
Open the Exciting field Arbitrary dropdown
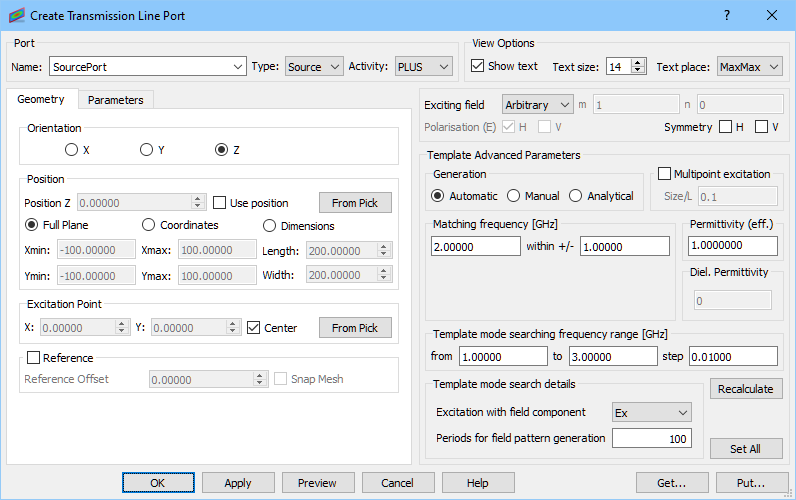point(538,105)
